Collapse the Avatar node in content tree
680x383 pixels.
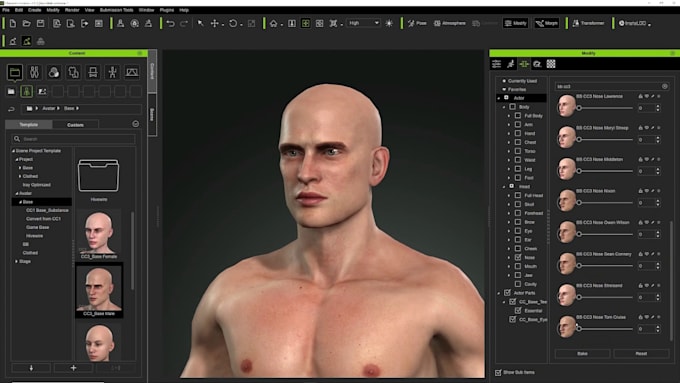16,193
